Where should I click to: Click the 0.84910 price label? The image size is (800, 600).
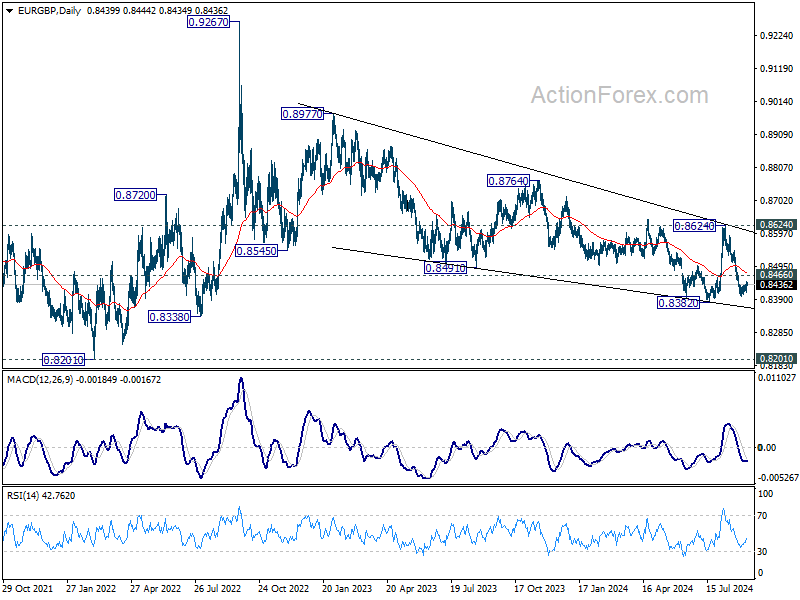[445, 268]
